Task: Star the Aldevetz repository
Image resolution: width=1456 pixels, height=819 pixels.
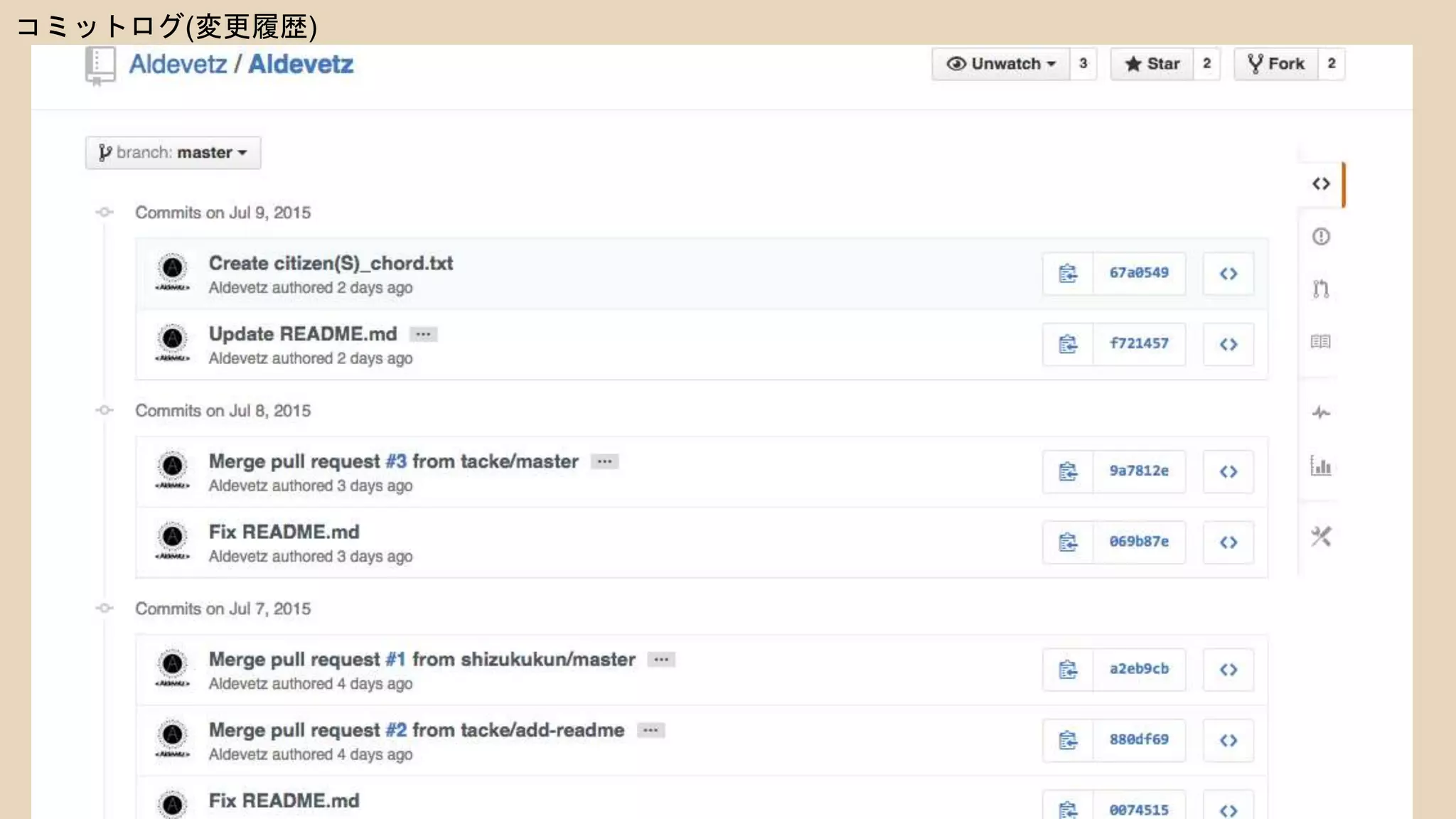Action: coord(1152,64)
